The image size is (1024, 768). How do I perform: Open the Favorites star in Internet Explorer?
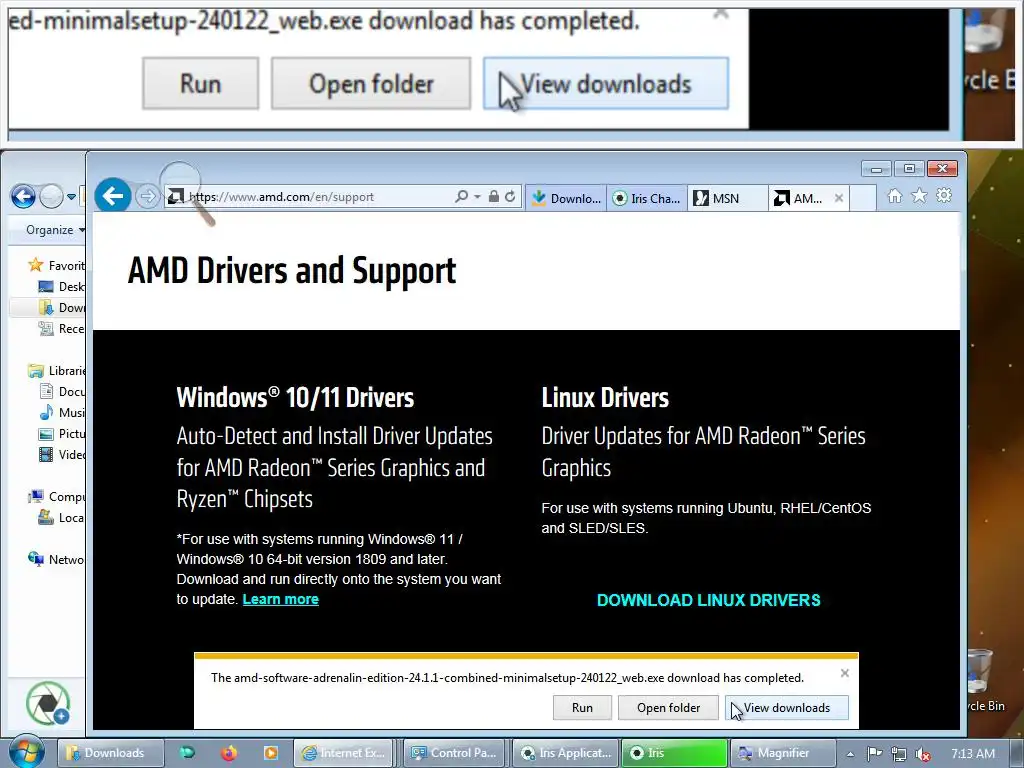click(x=919, y=196)
